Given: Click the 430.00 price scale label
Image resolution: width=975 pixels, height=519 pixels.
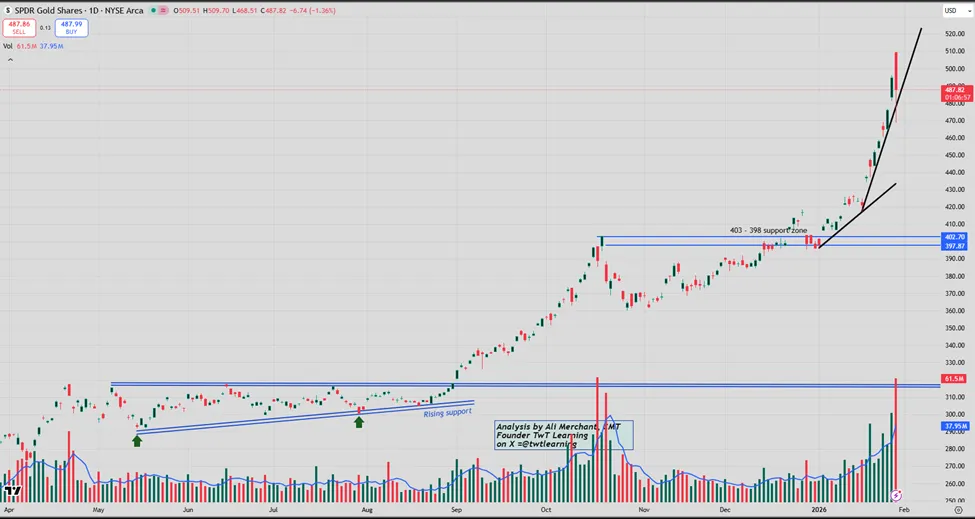Looking at the screenshot, I should pos(954,190).
